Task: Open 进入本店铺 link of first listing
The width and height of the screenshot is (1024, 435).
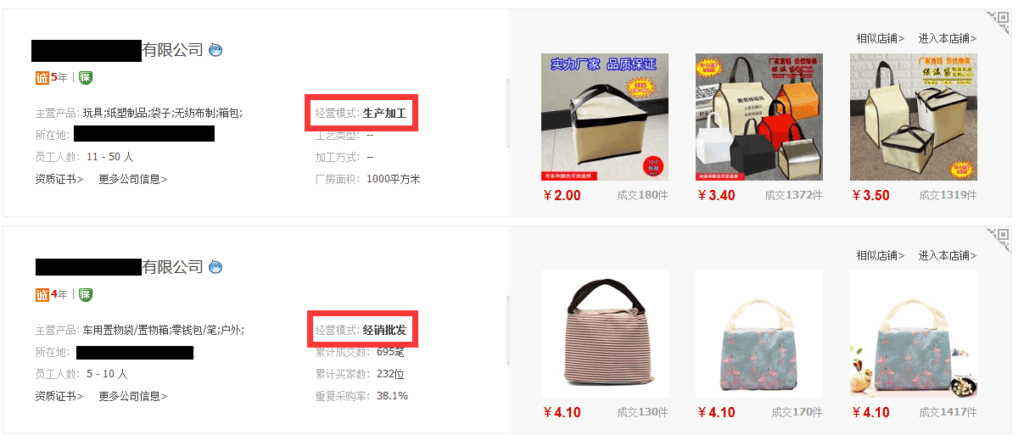Action: (948, 39)
